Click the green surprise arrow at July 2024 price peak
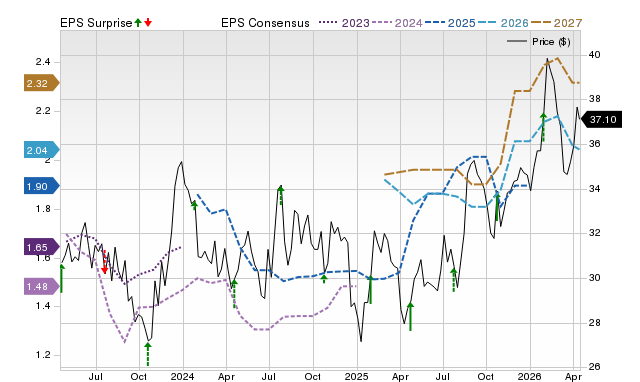The image size is (640, 382). tap(280, 195)
